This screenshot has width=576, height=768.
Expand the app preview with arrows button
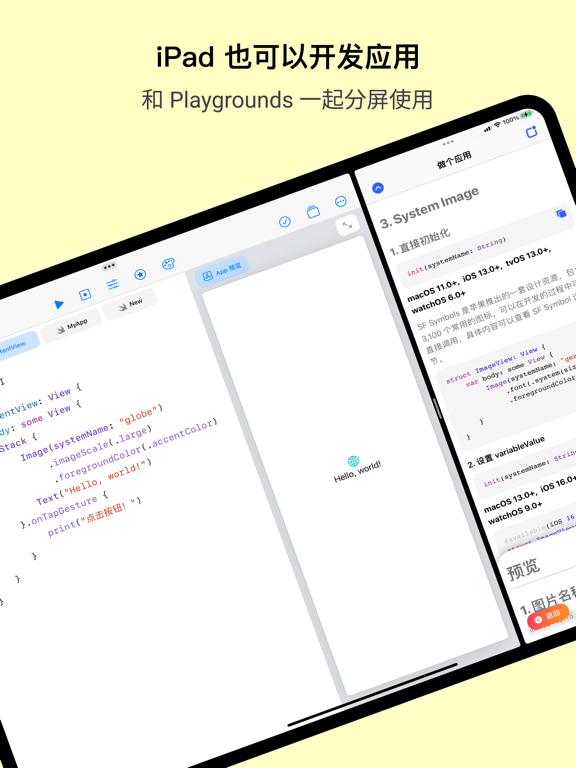pos(347,225)
